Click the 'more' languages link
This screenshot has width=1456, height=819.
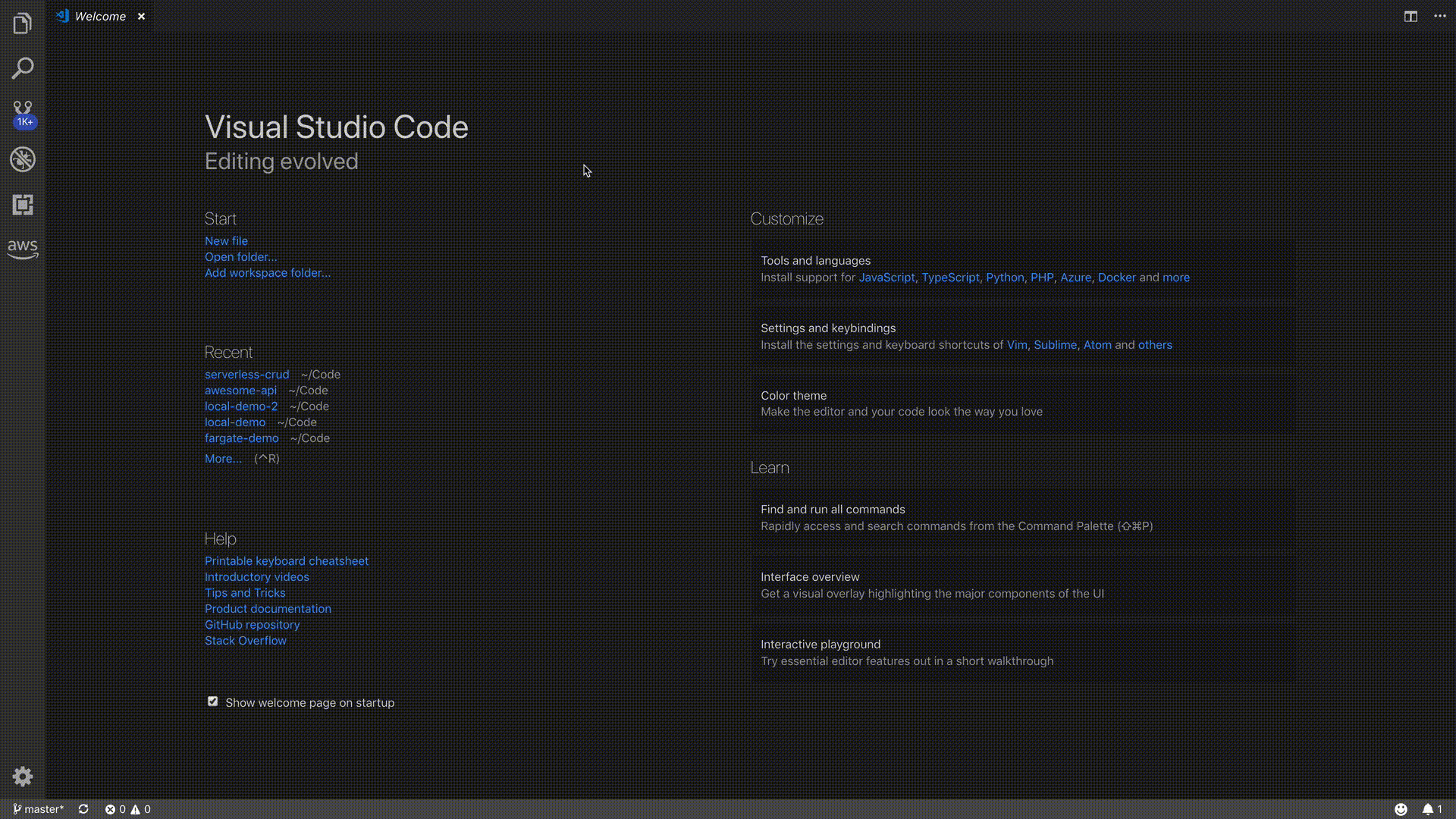click(x=1176, y=277)
